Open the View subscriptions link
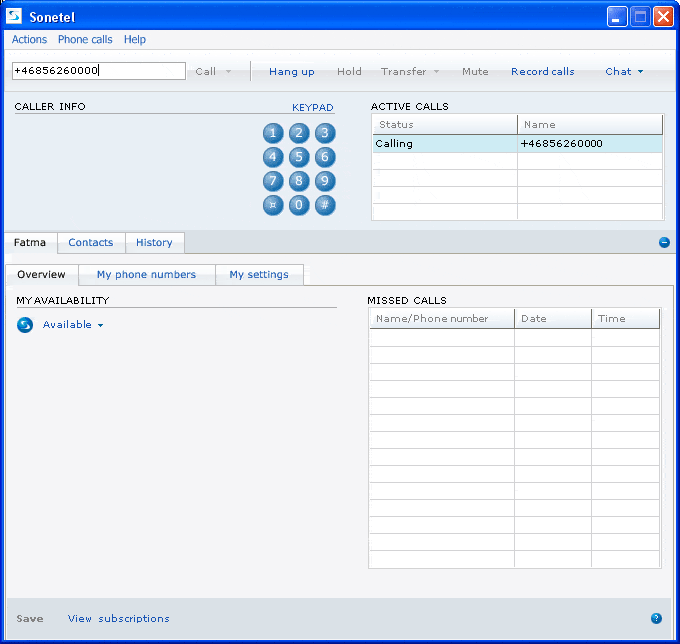Viewport: 680px width, 644px height. point(118,619)
